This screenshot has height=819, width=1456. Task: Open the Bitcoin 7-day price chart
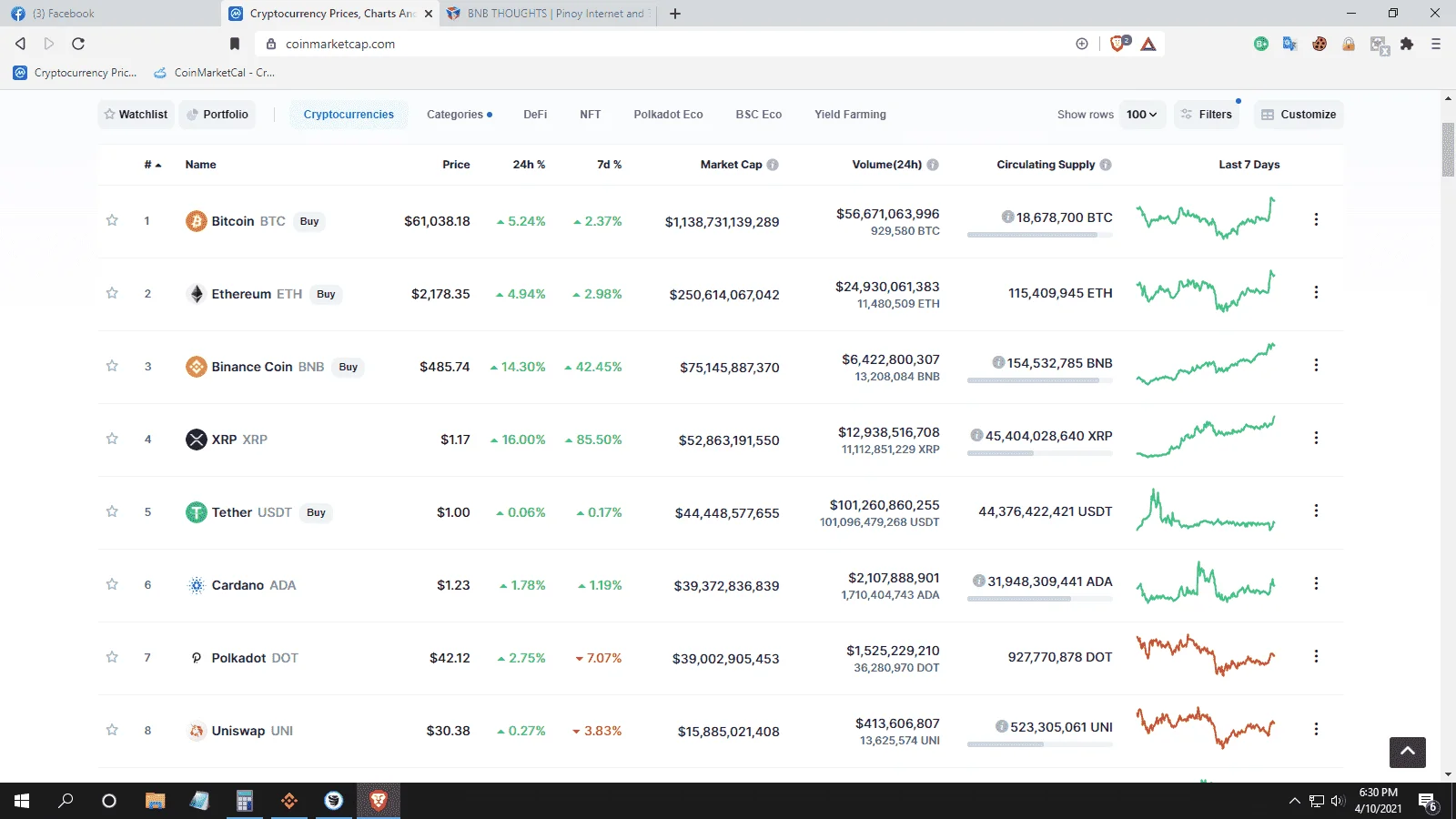coord(1206,218)
